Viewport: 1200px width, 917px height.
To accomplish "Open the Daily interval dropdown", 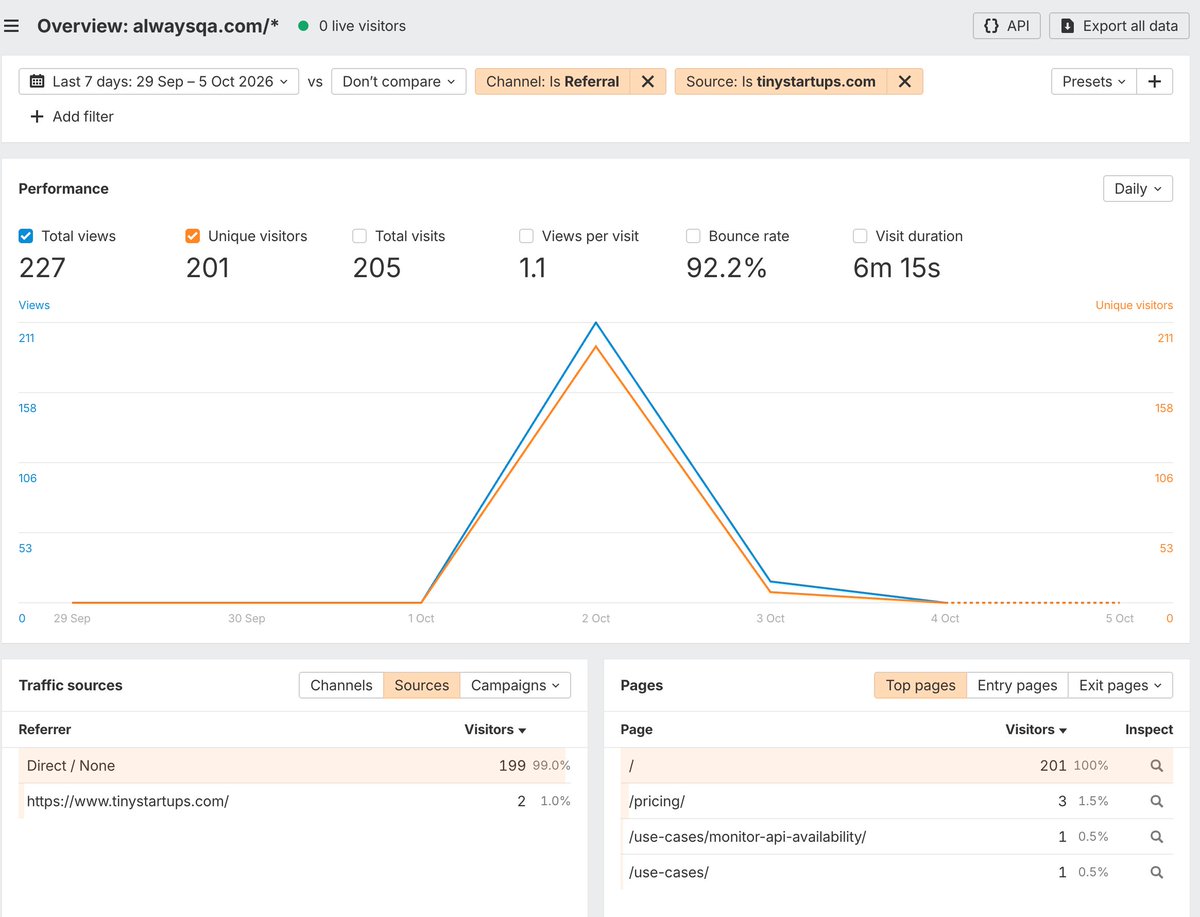I will 1138,188.
